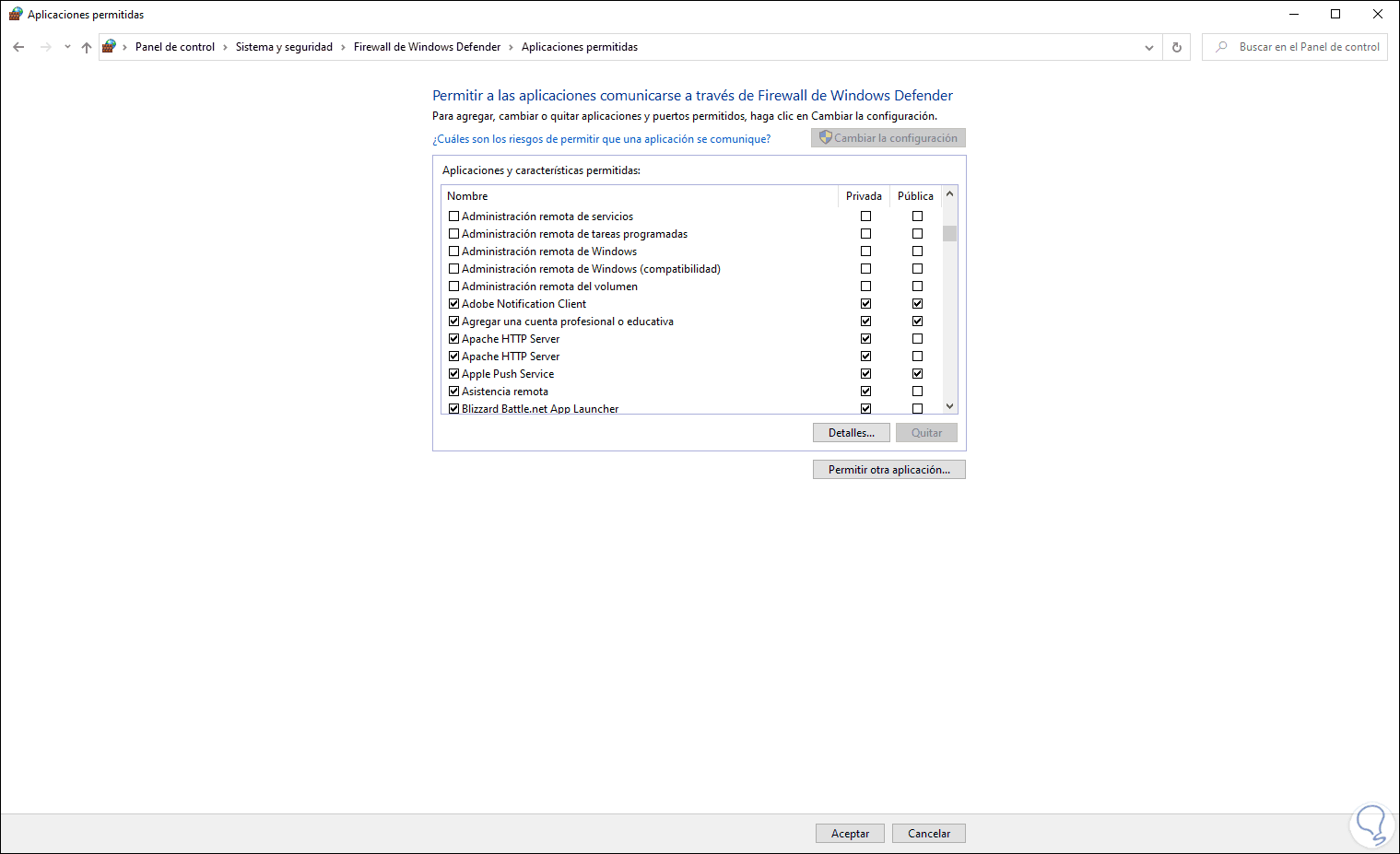Click the list scrollbar thumb
The height and width of the screenshot is (854, 1400).
point(949,233)
